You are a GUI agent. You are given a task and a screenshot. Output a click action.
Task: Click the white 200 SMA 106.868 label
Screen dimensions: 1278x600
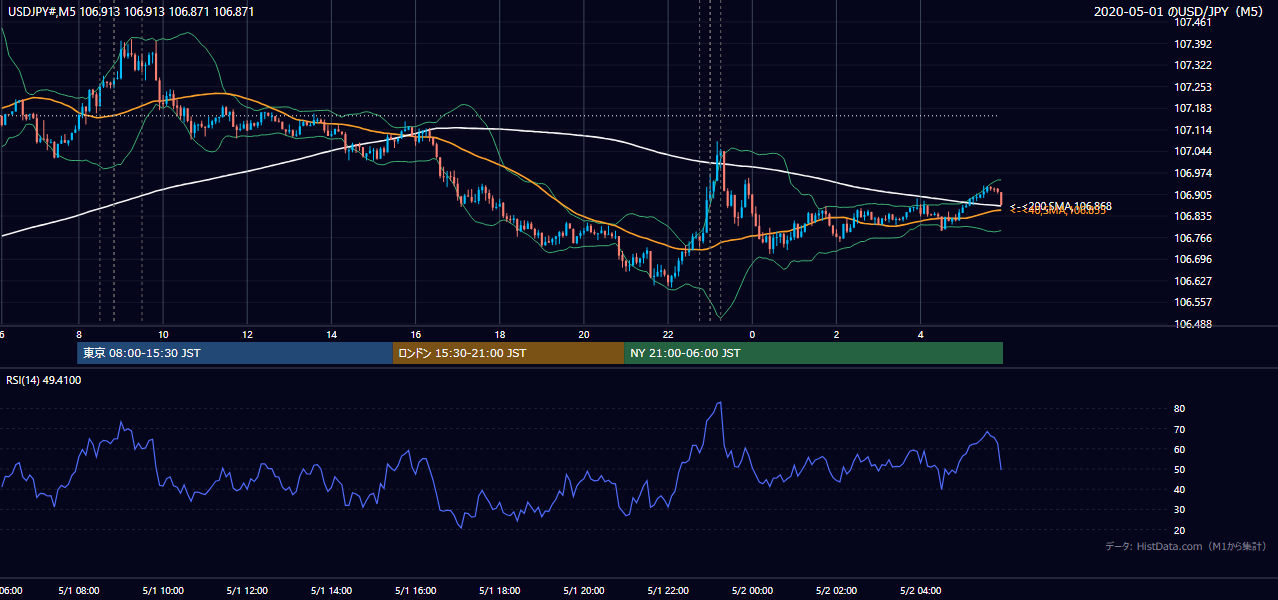pos(1064,206)
